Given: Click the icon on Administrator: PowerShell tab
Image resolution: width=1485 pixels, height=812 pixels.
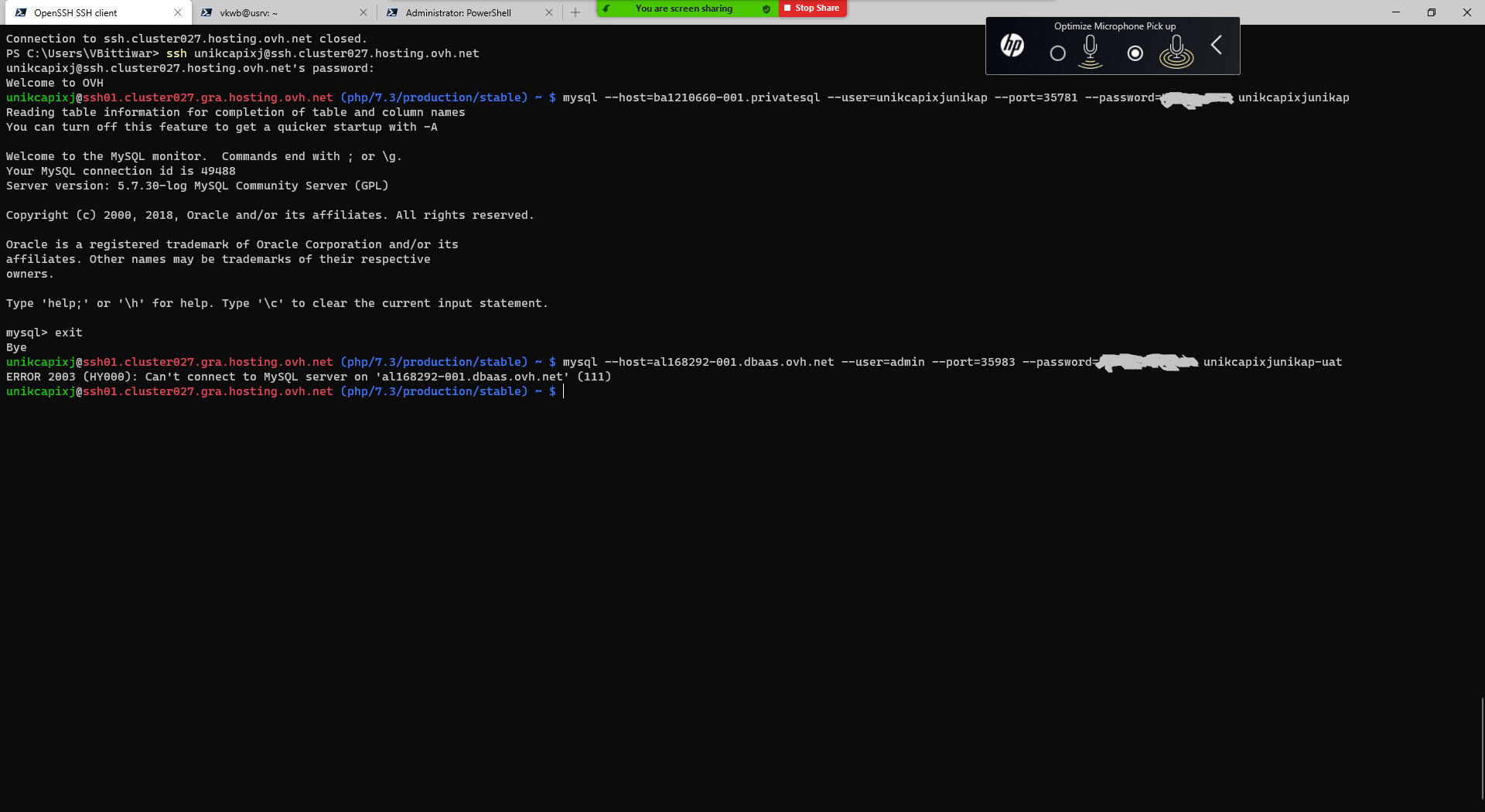Looking at the screenshot, I should click(x=392, y=12).
